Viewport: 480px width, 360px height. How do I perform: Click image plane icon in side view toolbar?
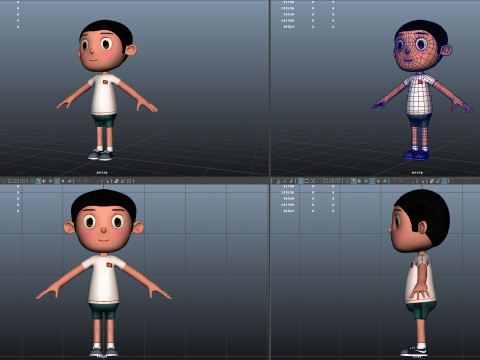click(278, 181)
